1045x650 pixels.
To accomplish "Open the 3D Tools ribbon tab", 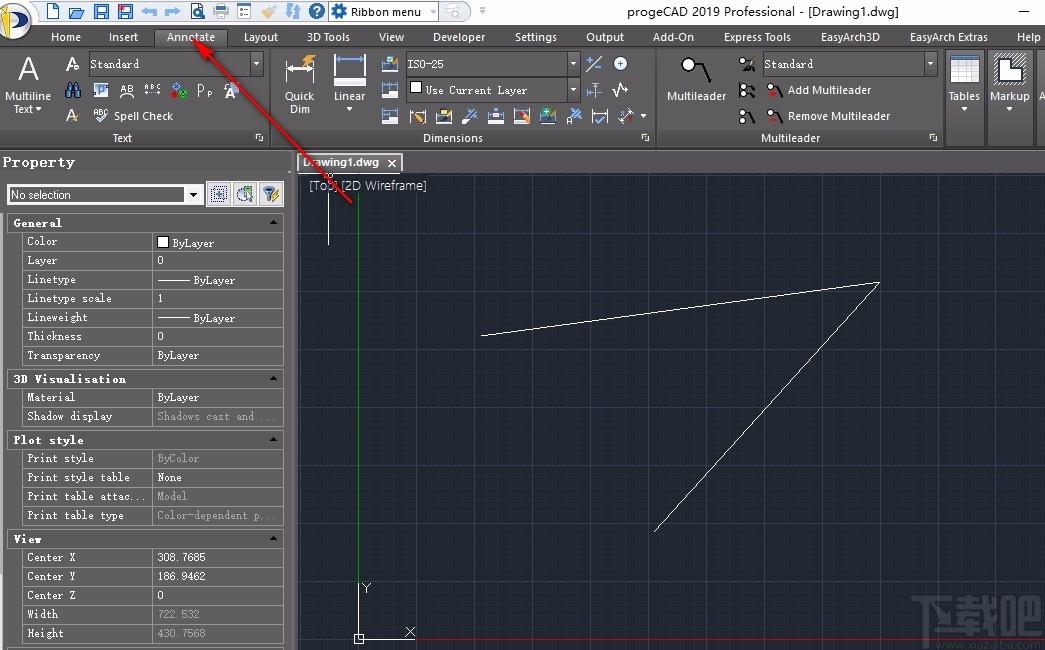I will click(x=328, y=37).
